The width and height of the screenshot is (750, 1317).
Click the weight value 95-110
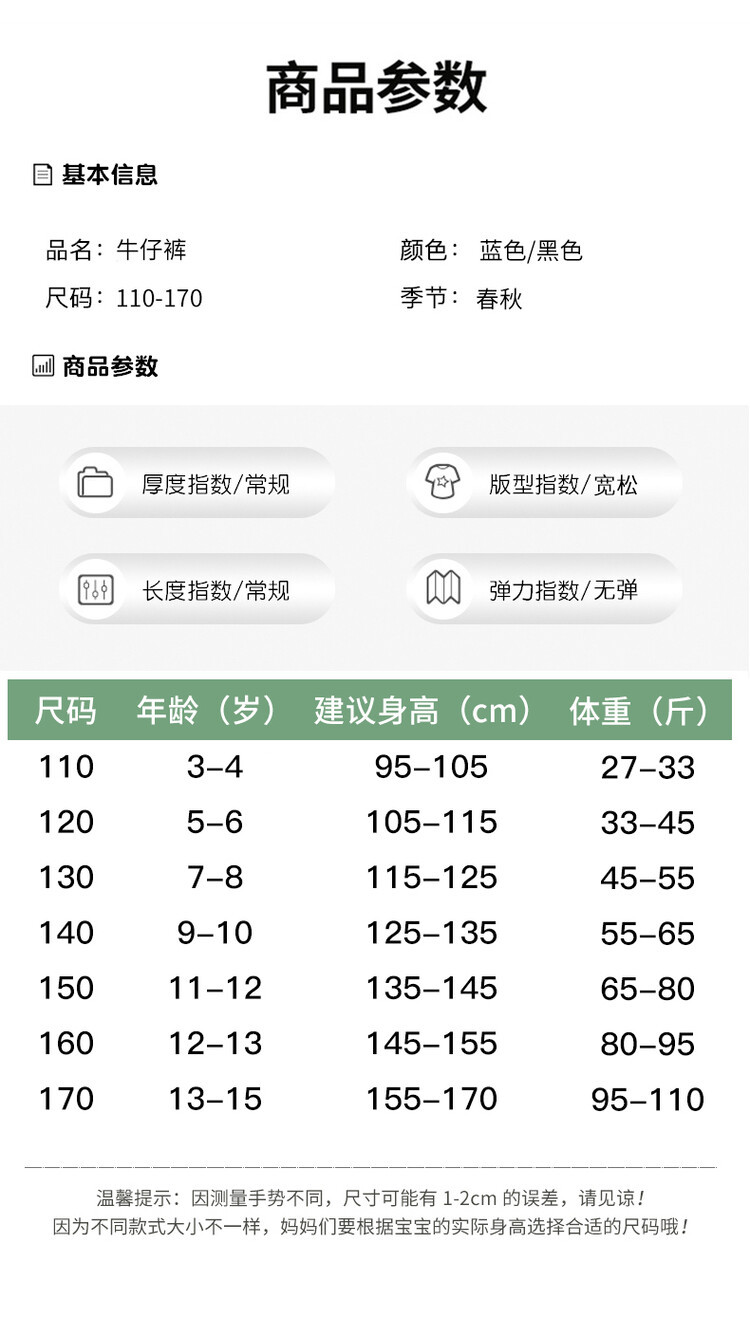(x=647, y=1100)
